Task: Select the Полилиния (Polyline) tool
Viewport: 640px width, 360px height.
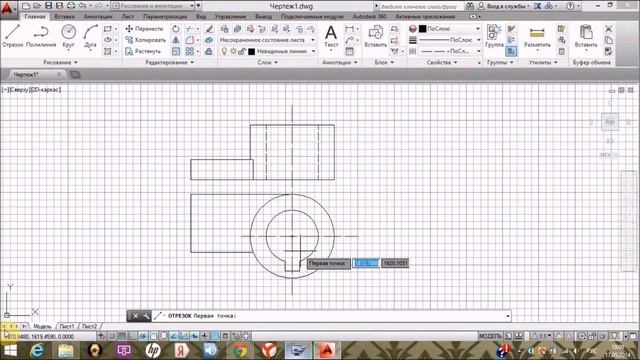Action: 41,36
